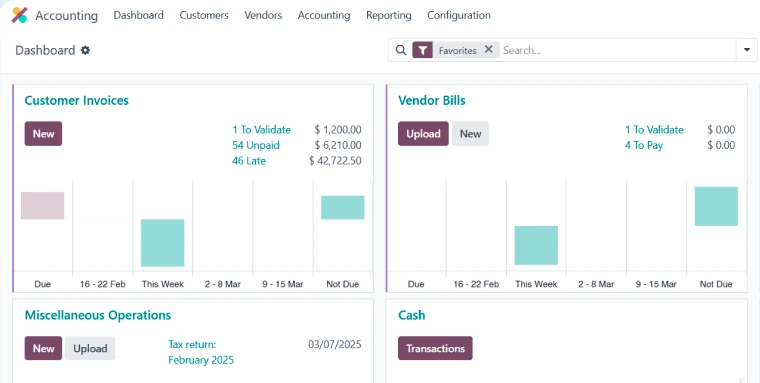Open the 54 Unpaid invoices link
The image size is (760, 383).
click(x=256, y=145)
